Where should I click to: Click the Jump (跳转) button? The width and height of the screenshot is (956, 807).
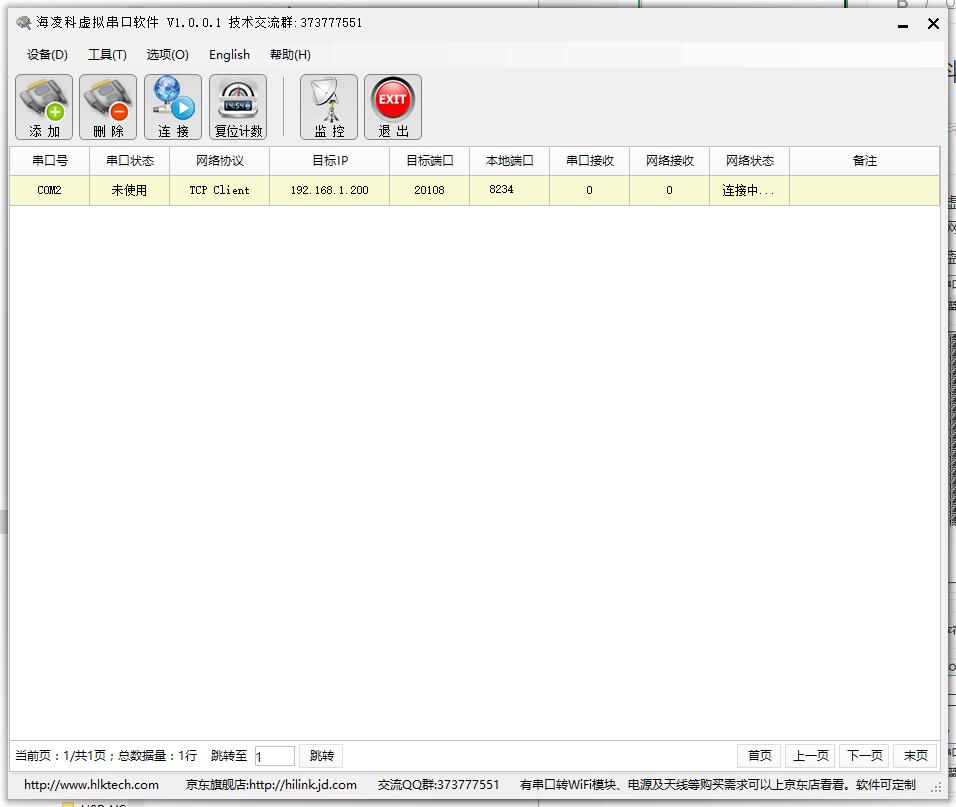(x=322, y=756)
